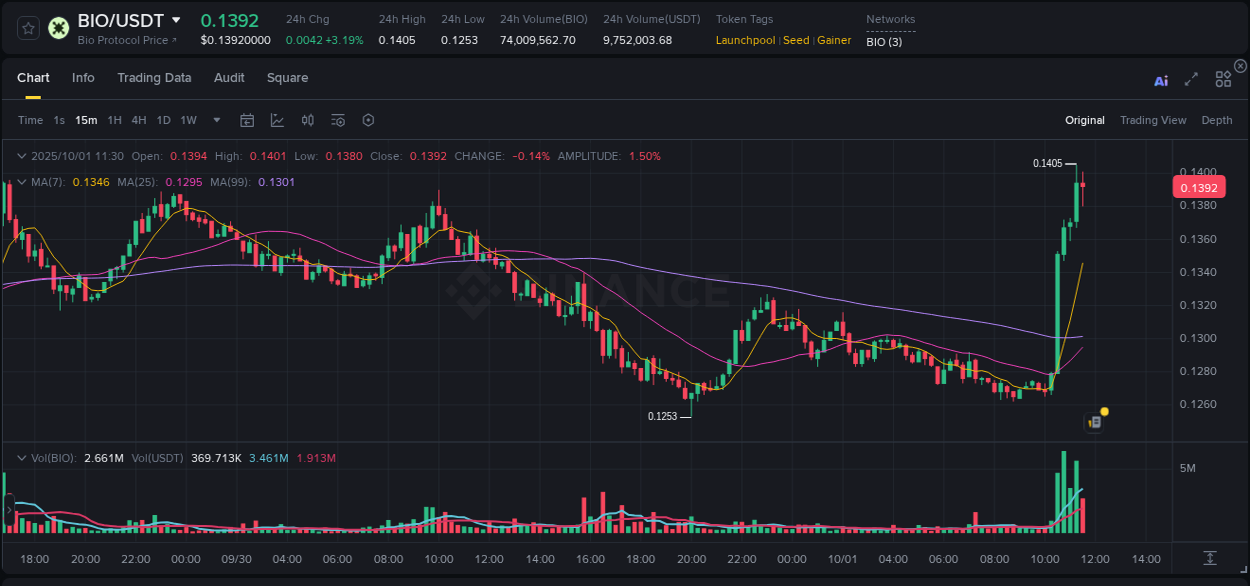Expand the Networks BIO (3) dropdown
This screenshot has height=586, width=1250.
pos(884,41)
